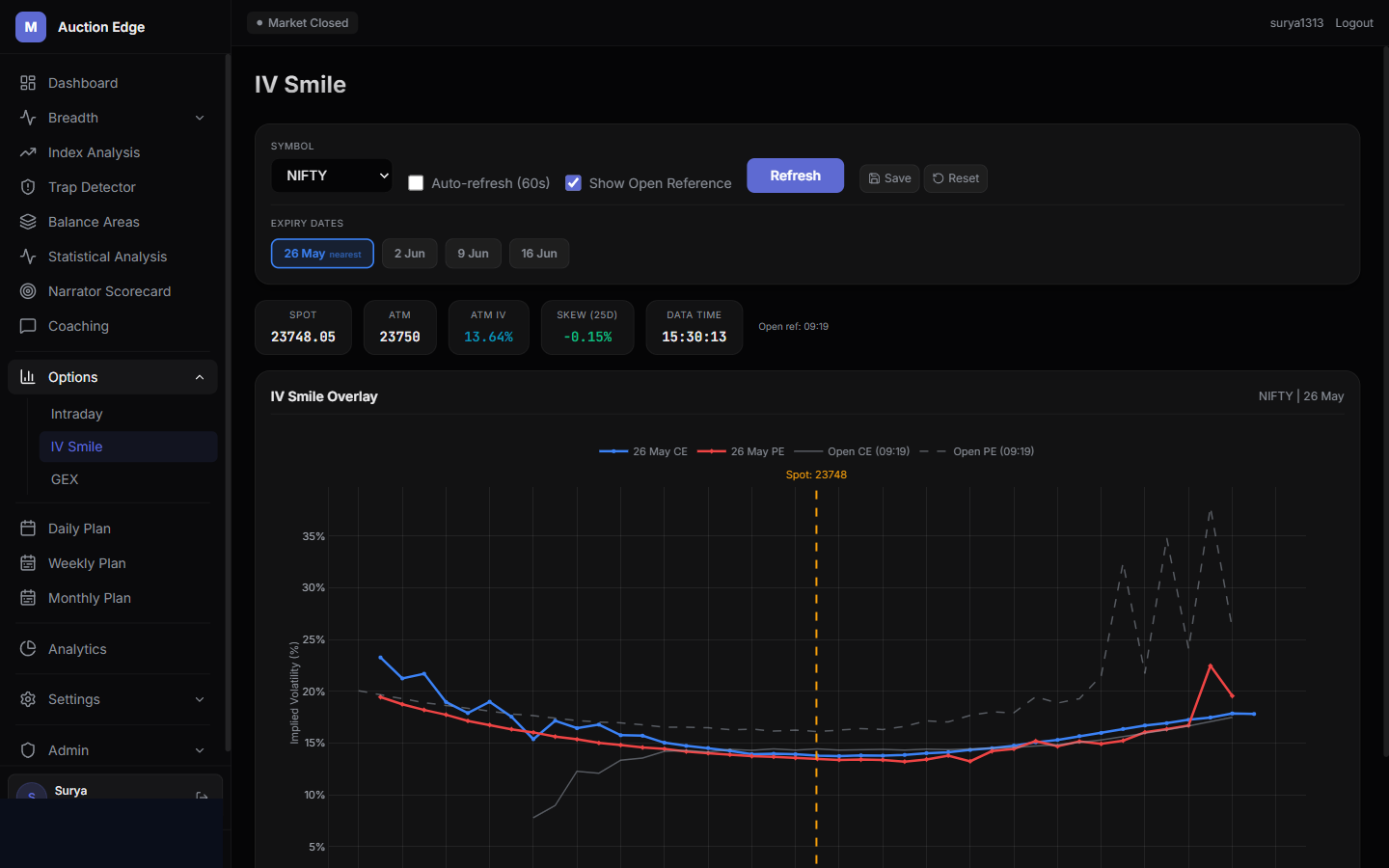Click the logout icon beside Surya
The width and height of the screenshot is (1389, 868).
click(202, 796)
